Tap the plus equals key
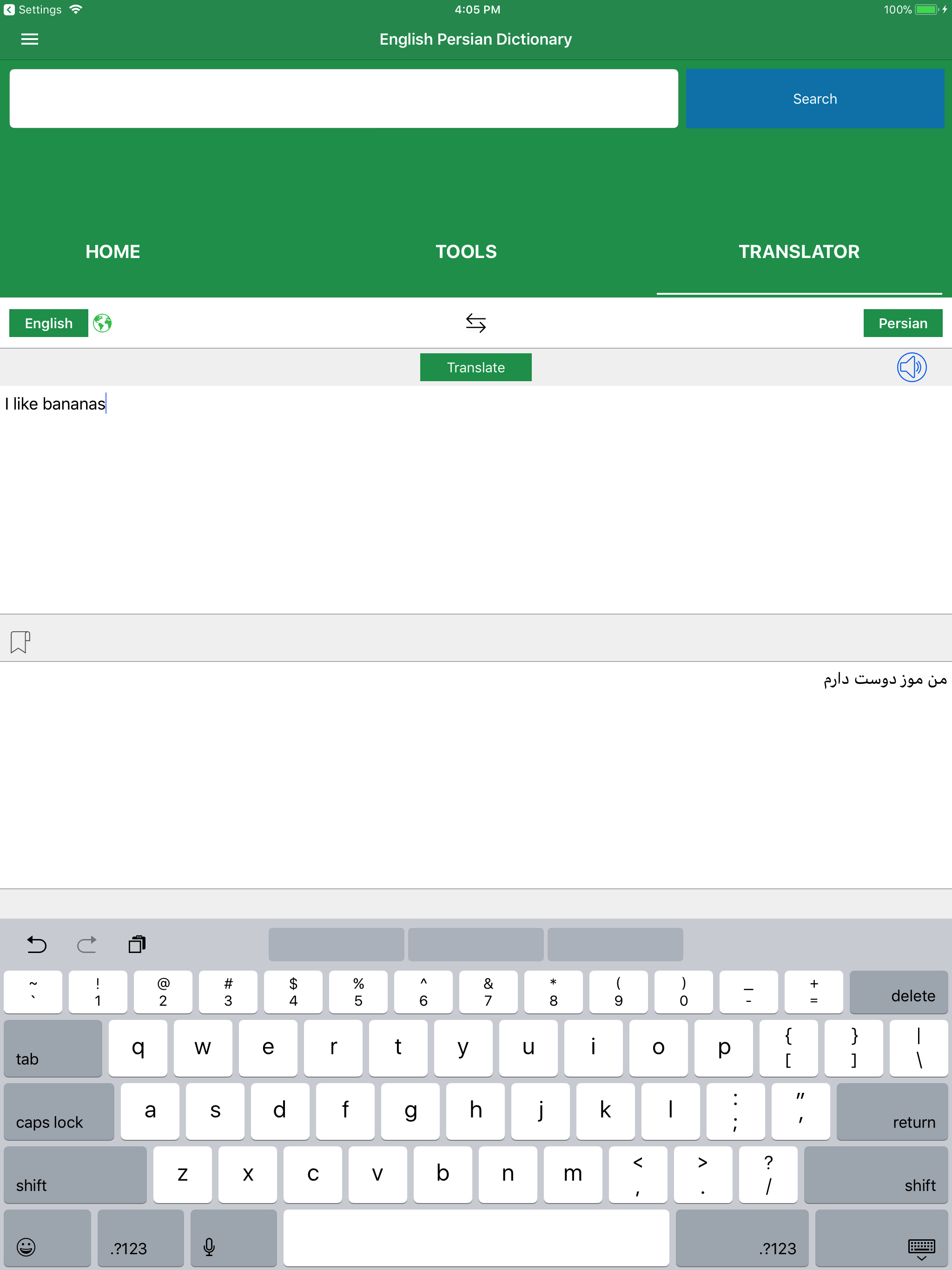The height and width of the screenshot is (1270, 952). 813,992
